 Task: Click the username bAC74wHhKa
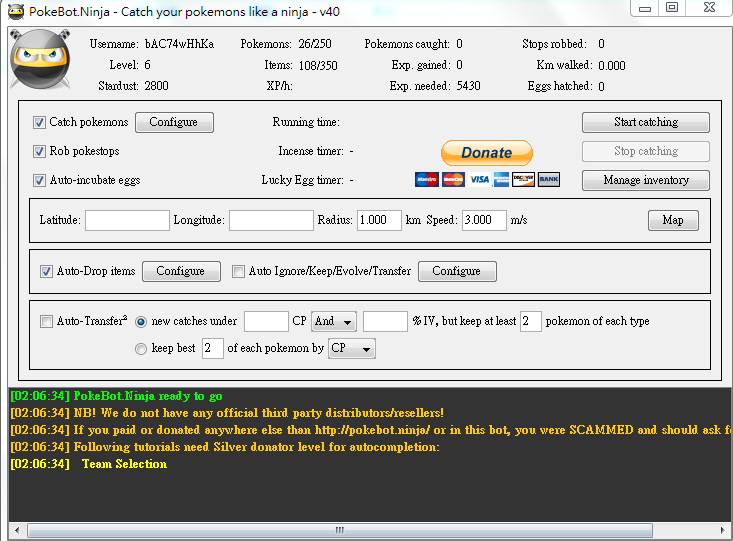point(180,44)
